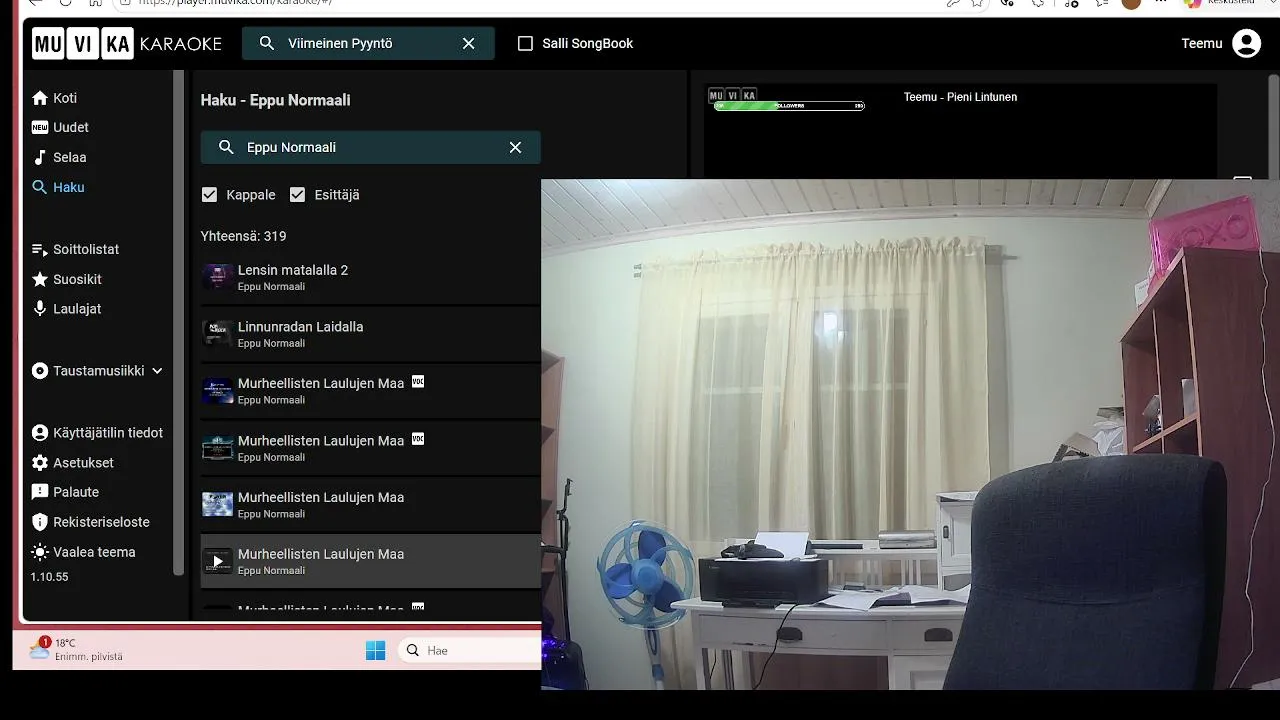Viewport: 1280px width, 720px height.
Task: Select song Linnunradan Laidalla
Action: [371, 334]
